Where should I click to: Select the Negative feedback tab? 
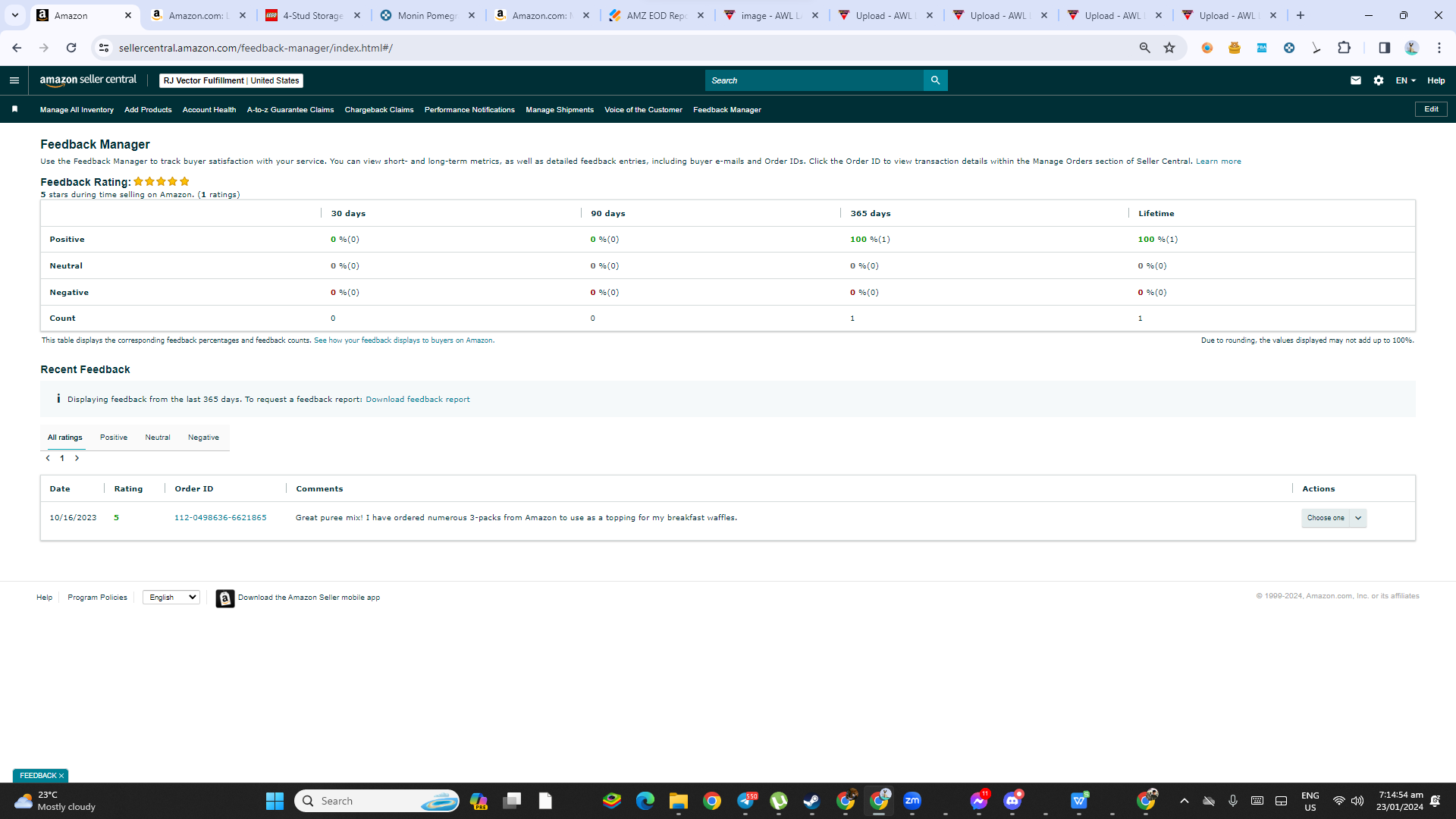(x=203, y=438)
